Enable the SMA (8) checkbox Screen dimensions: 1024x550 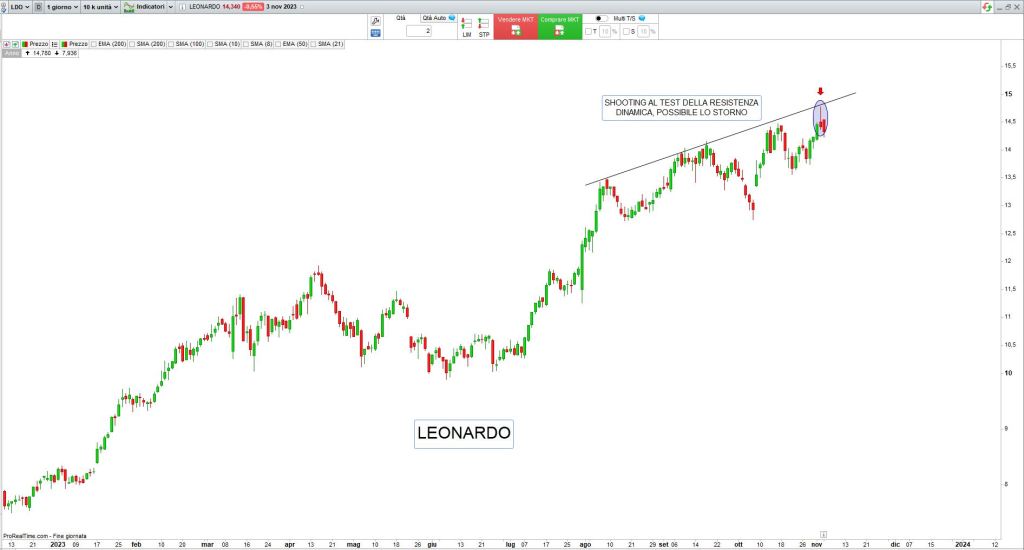246,44
